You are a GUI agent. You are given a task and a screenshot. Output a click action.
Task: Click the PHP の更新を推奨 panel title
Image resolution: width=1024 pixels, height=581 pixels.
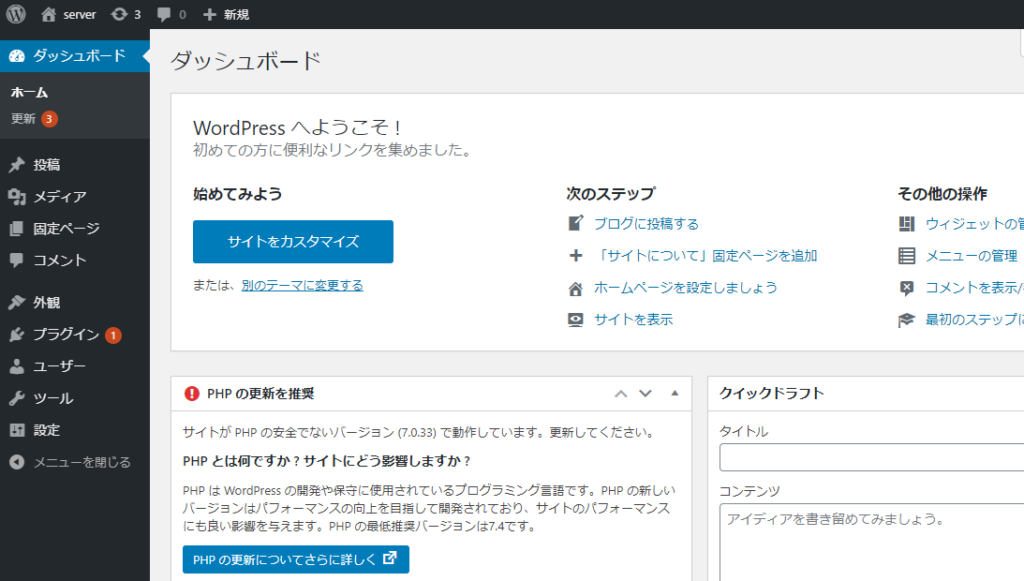[261, 394]
